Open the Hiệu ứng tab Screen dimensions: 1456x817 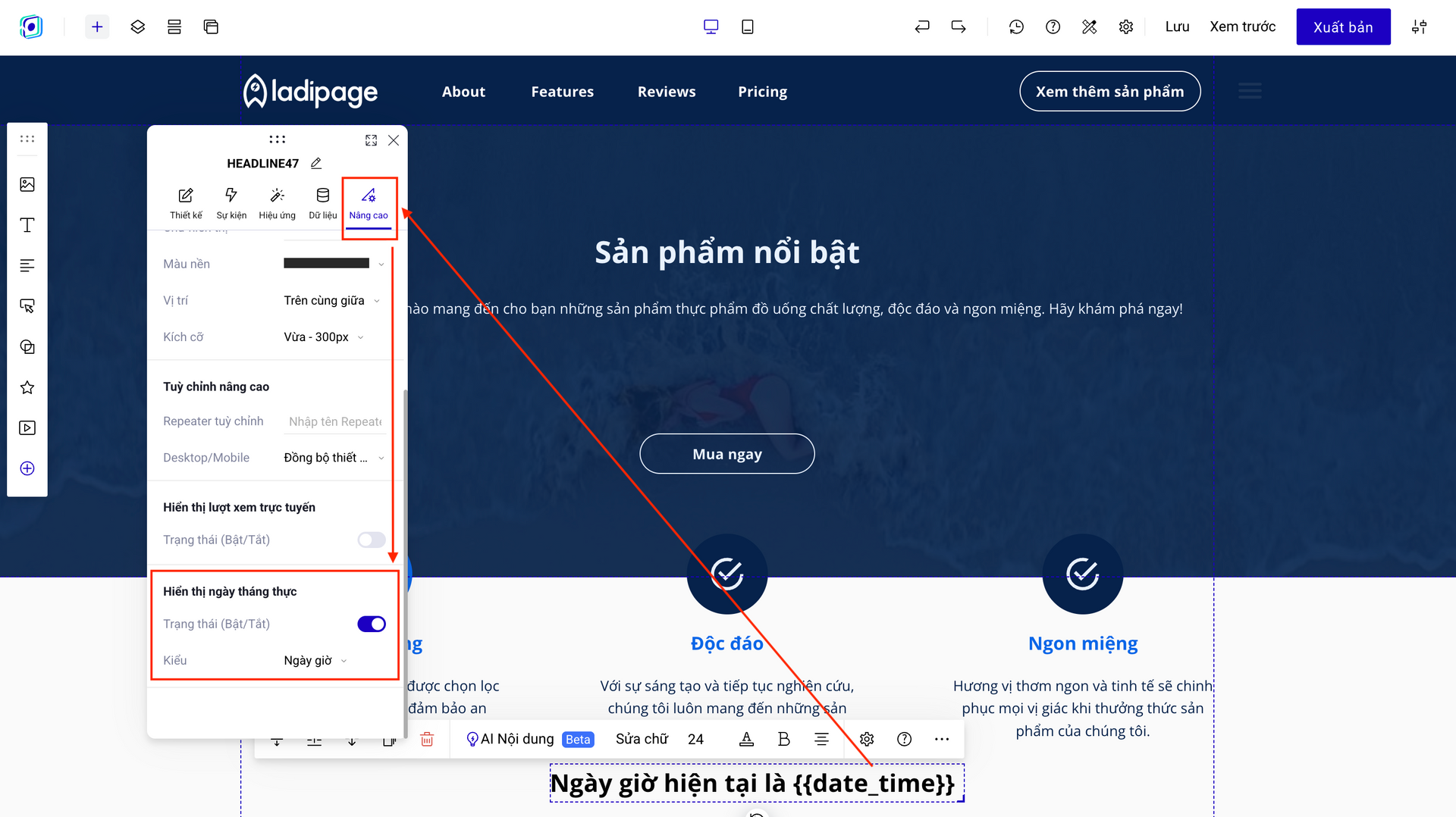(277, 203)
